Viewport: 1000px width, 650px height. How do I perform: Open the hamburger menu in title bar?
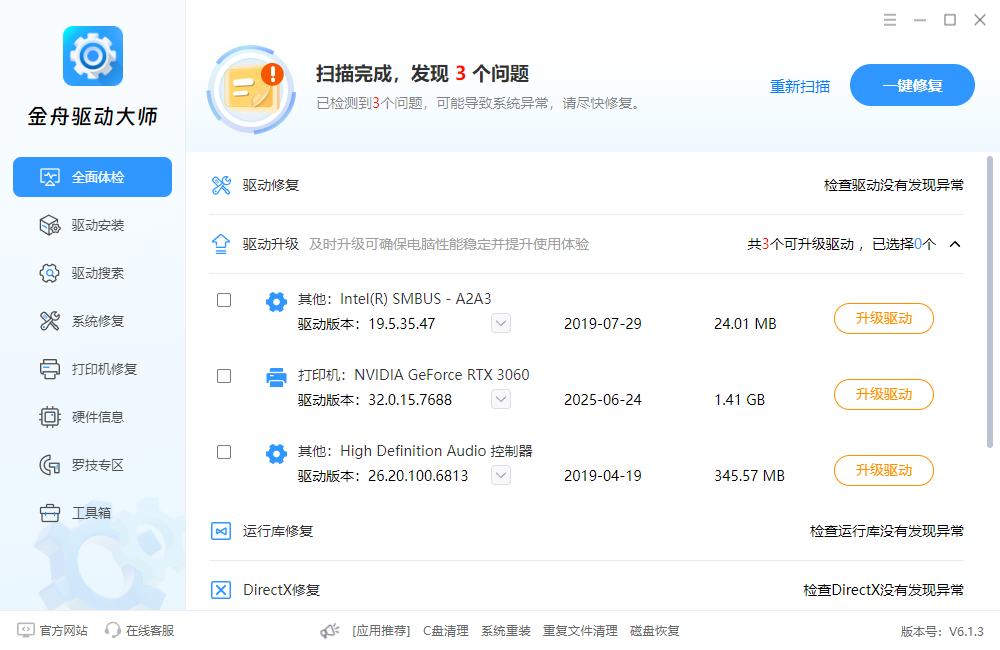point(890,20)
